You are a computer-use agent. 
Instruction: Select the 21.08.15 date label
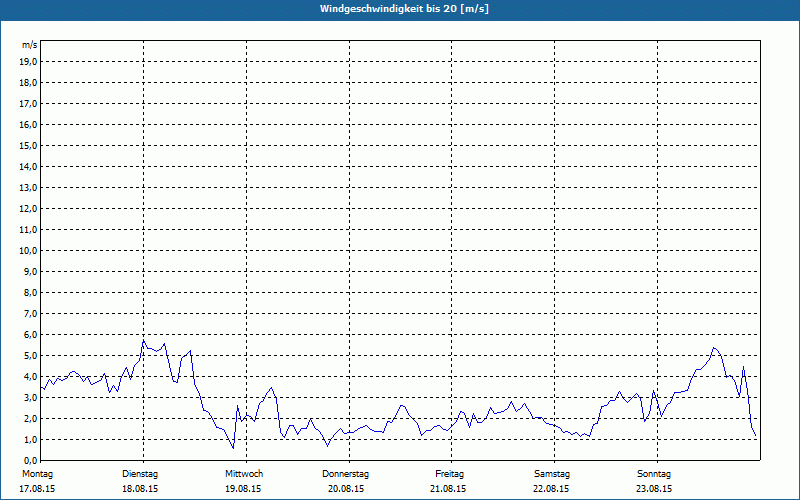pos(448,489)
